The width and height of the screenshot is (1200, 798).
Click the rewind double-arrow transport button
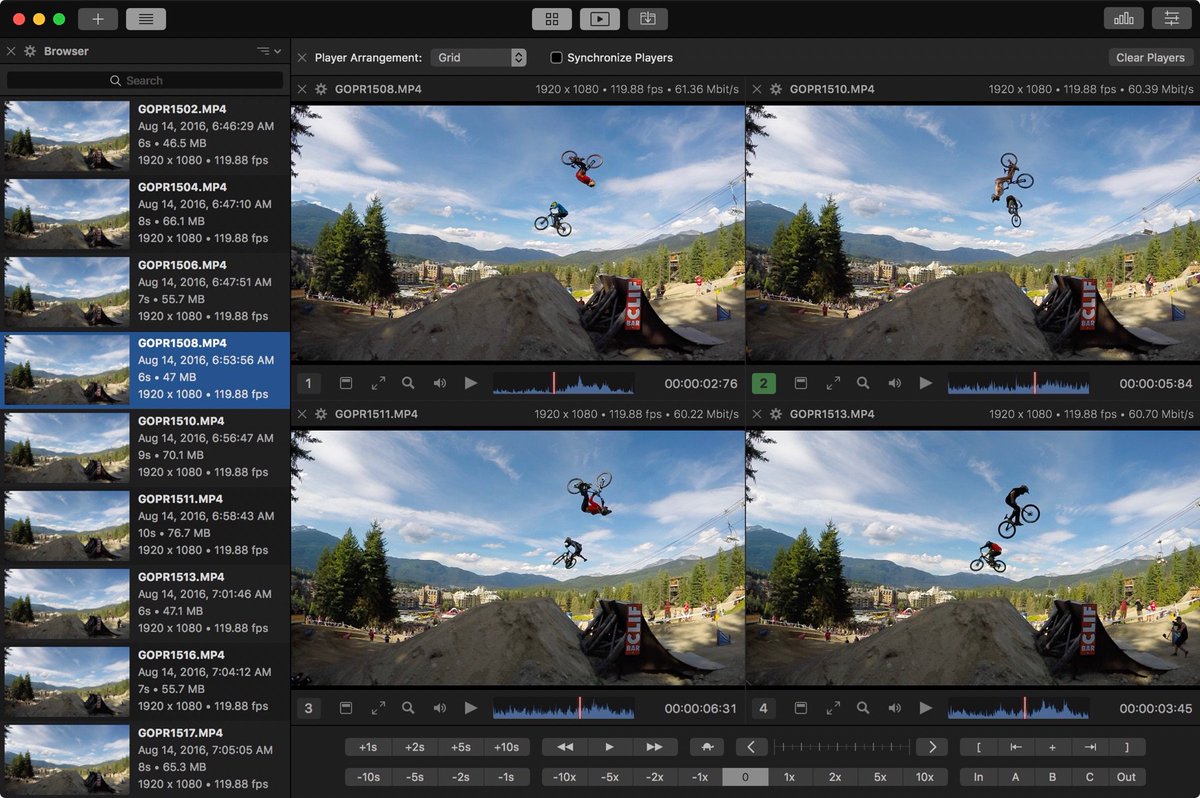pos(564,747)
